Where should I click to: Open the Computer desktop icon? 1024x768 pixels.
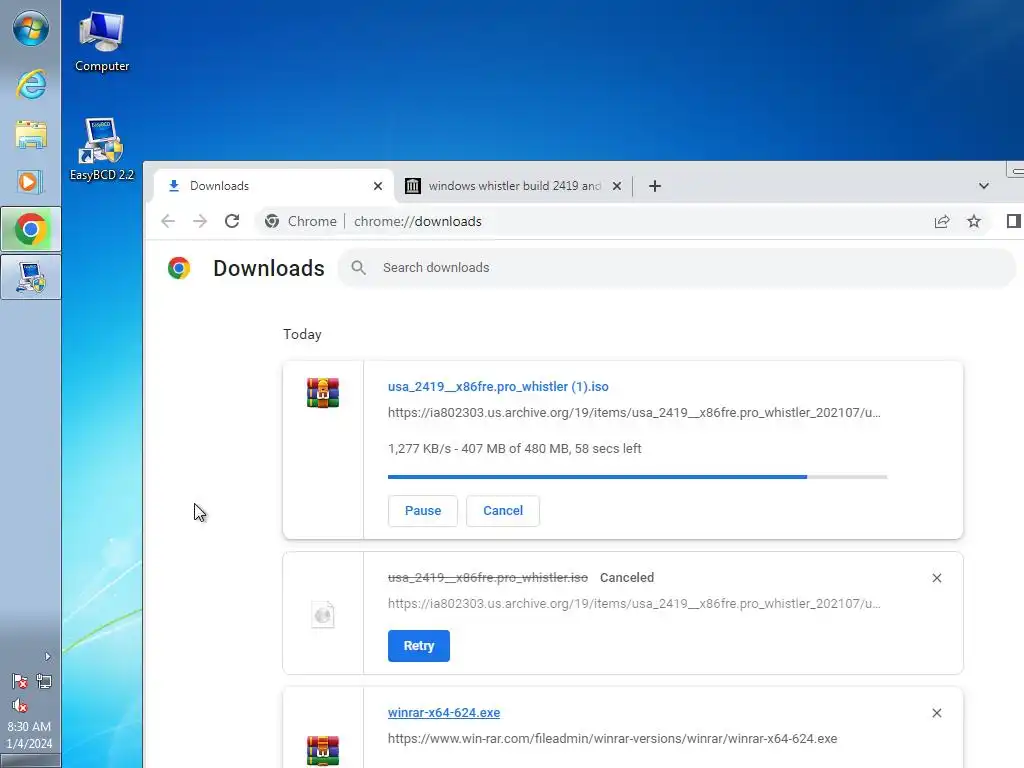click(x=101, y=42)
